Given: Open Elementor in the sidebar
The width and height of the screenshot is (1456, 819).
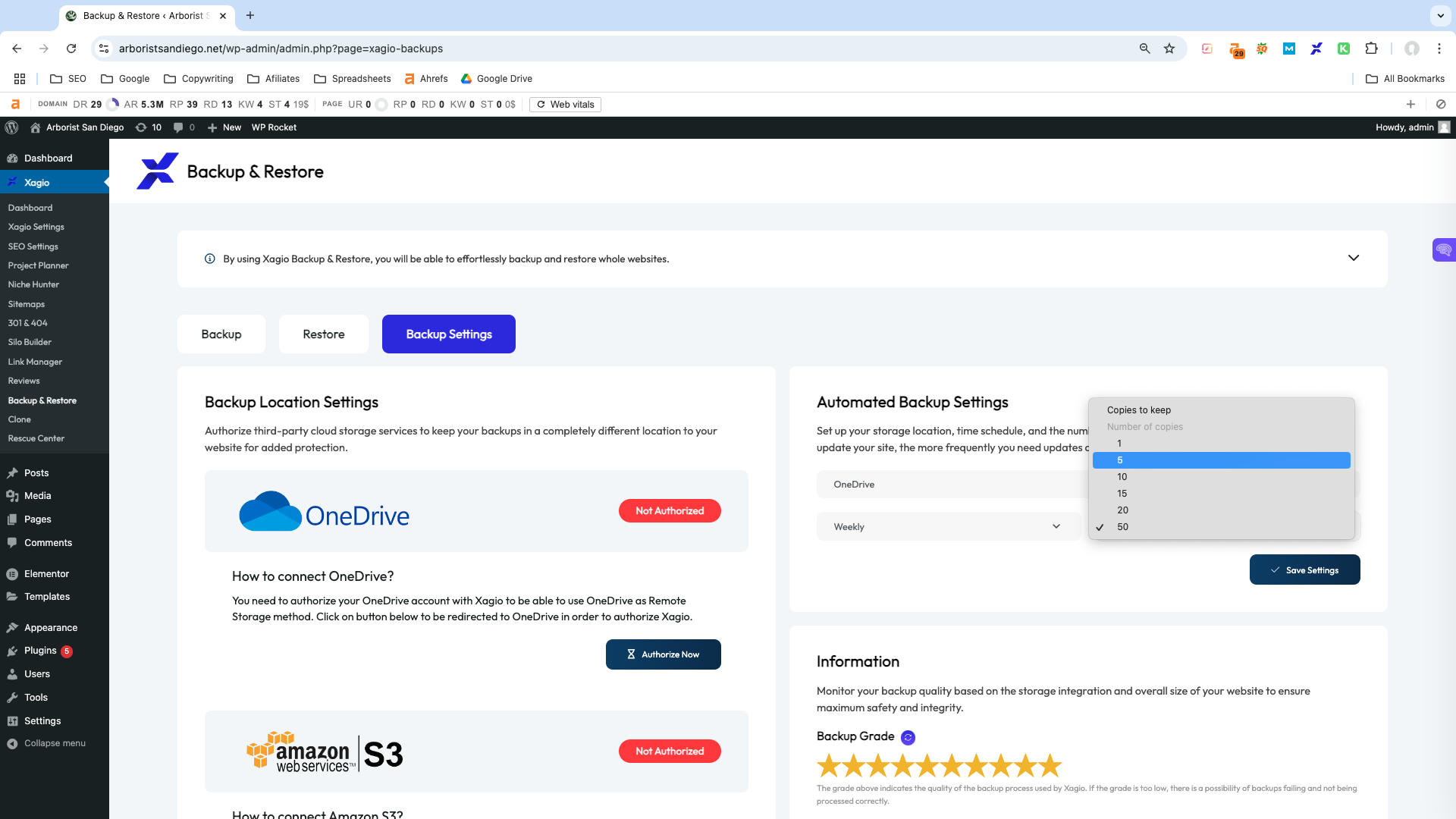Looking at the screenshot, I should pyautogui.click(x=46, y=574).
